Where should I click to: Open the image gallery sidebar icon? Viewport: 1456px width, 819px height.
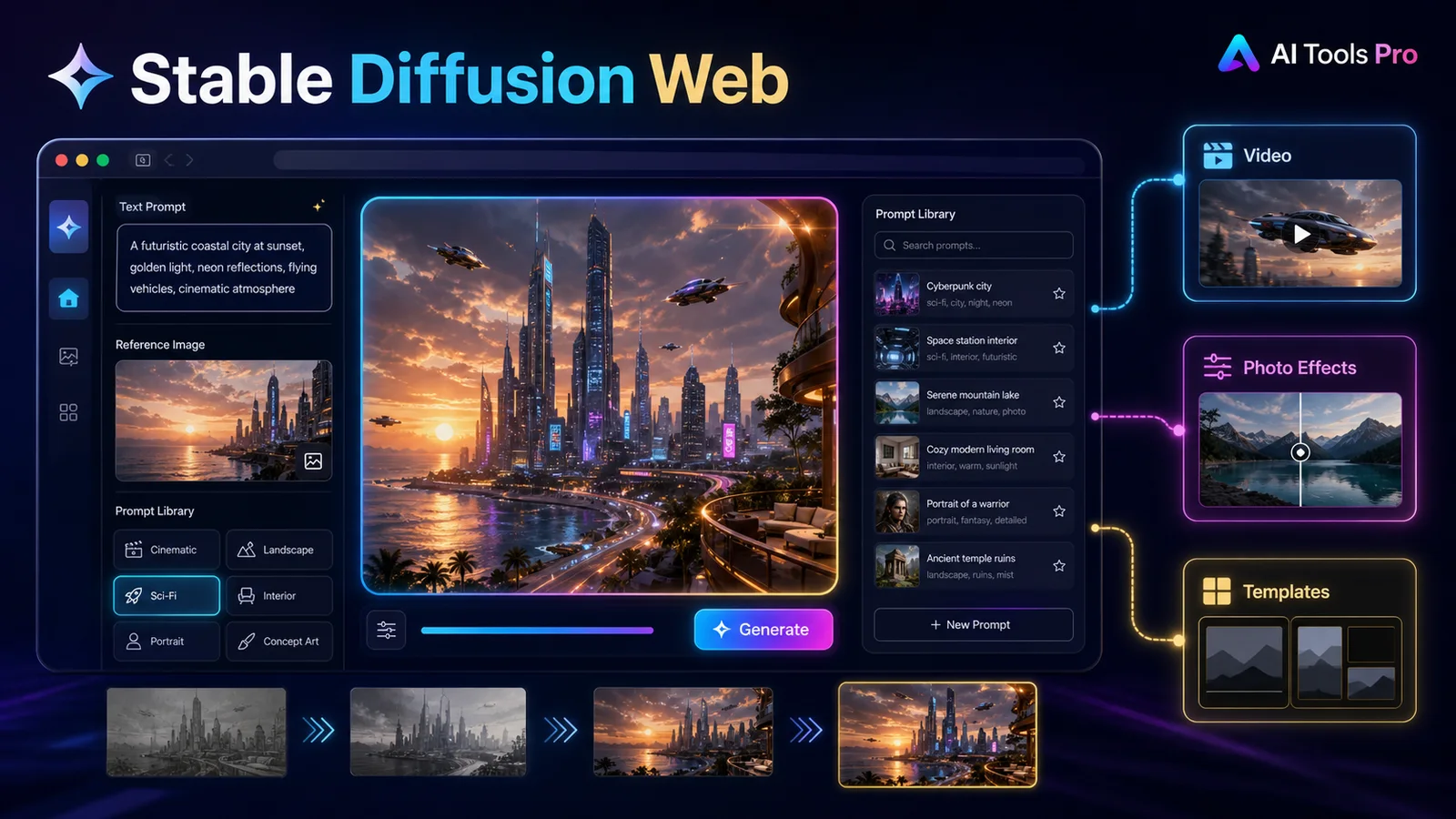tap(69, 357)
